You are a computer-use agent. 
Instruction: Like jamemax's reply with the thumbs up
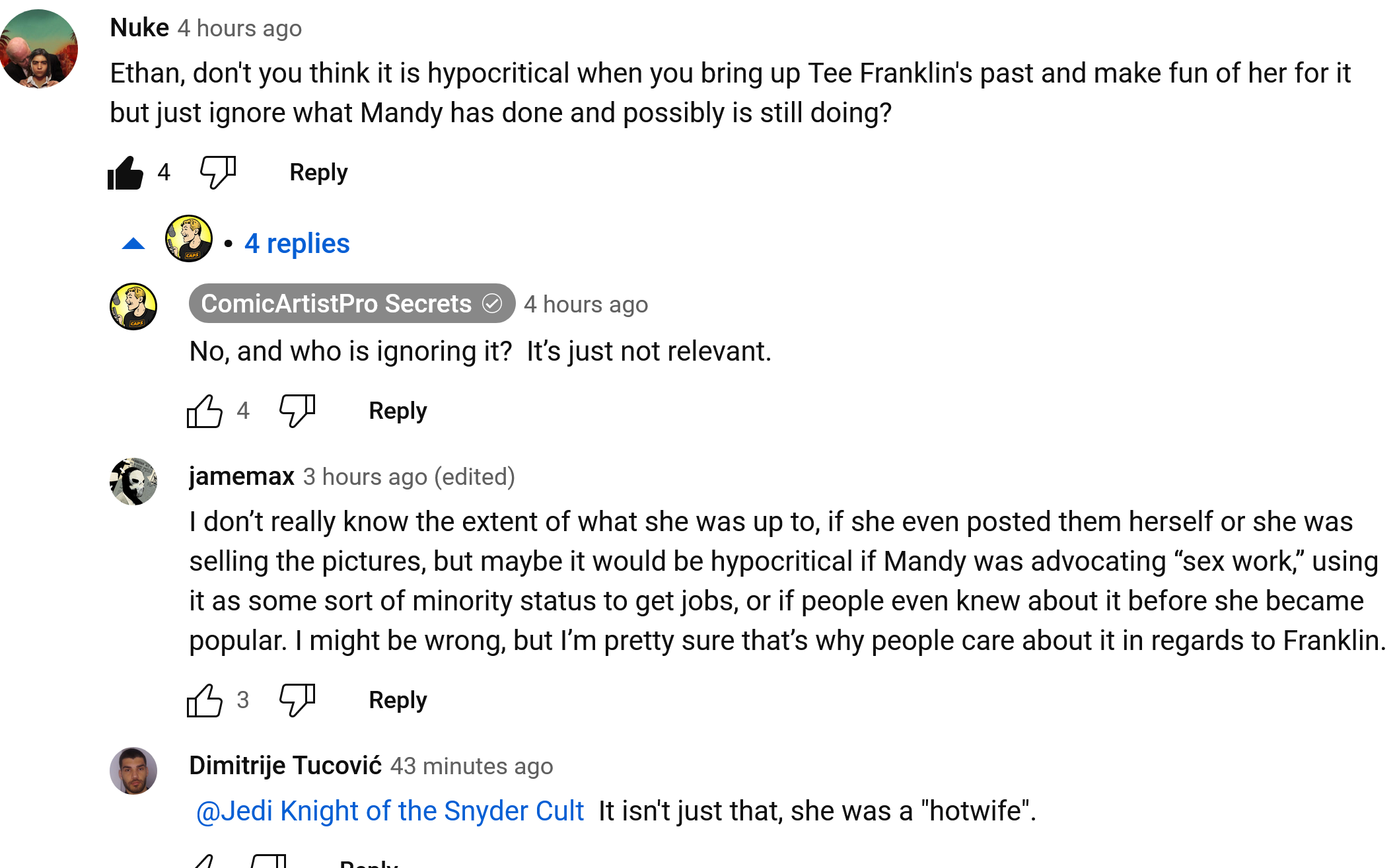pos(205,700)
